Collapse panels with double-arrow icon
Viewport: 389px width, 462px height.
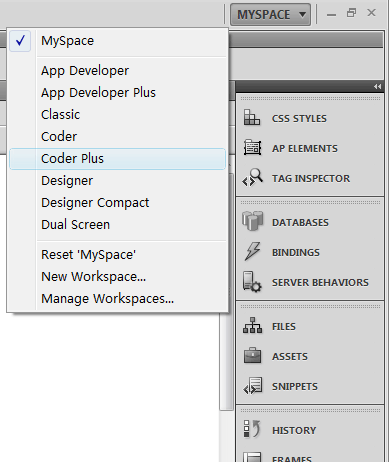pos(377,87)
